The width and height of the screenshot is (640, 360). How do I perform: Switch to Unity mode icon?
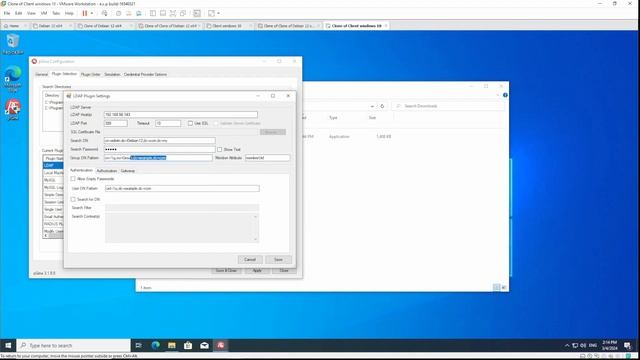click(183, 13)
